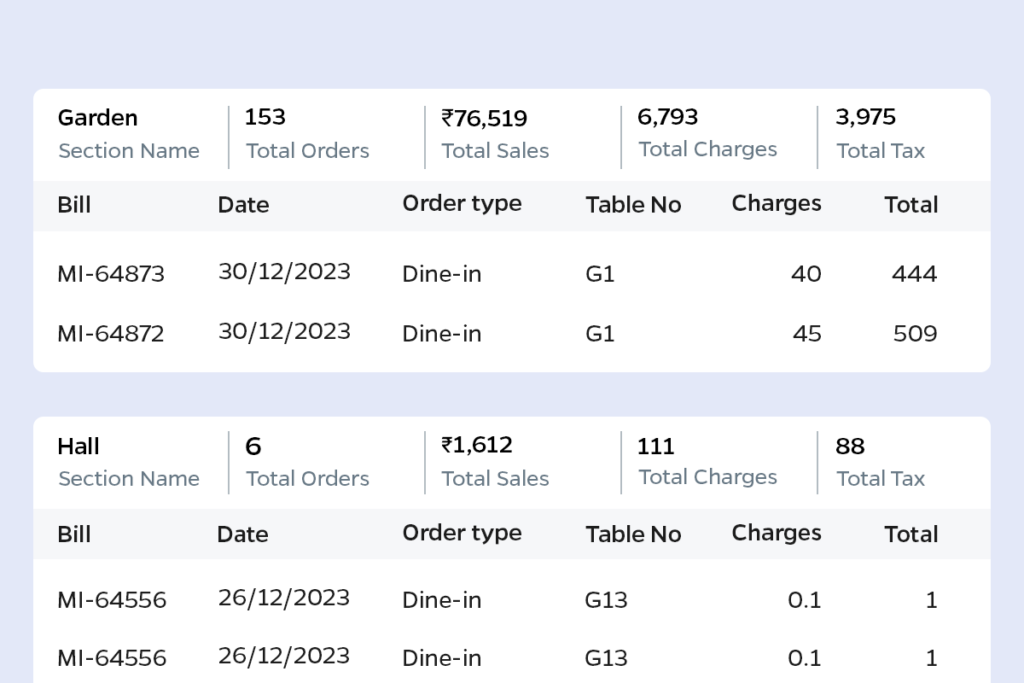Open bill MI-64872
The width and height of the screenshot is (1024, 683).
[111, 334]
